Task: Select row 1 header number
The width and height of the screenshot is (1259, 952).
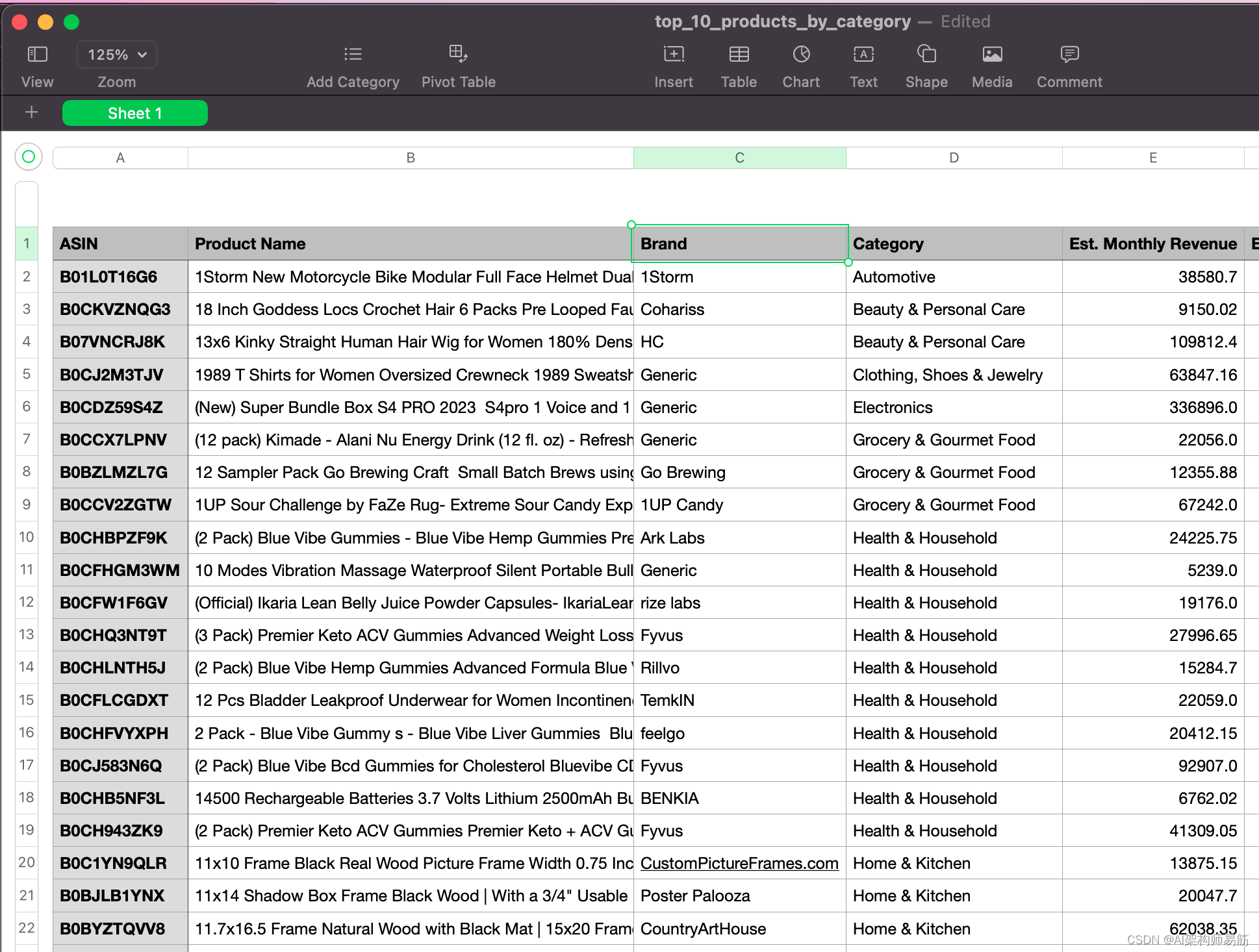Action: pos(27,244)
